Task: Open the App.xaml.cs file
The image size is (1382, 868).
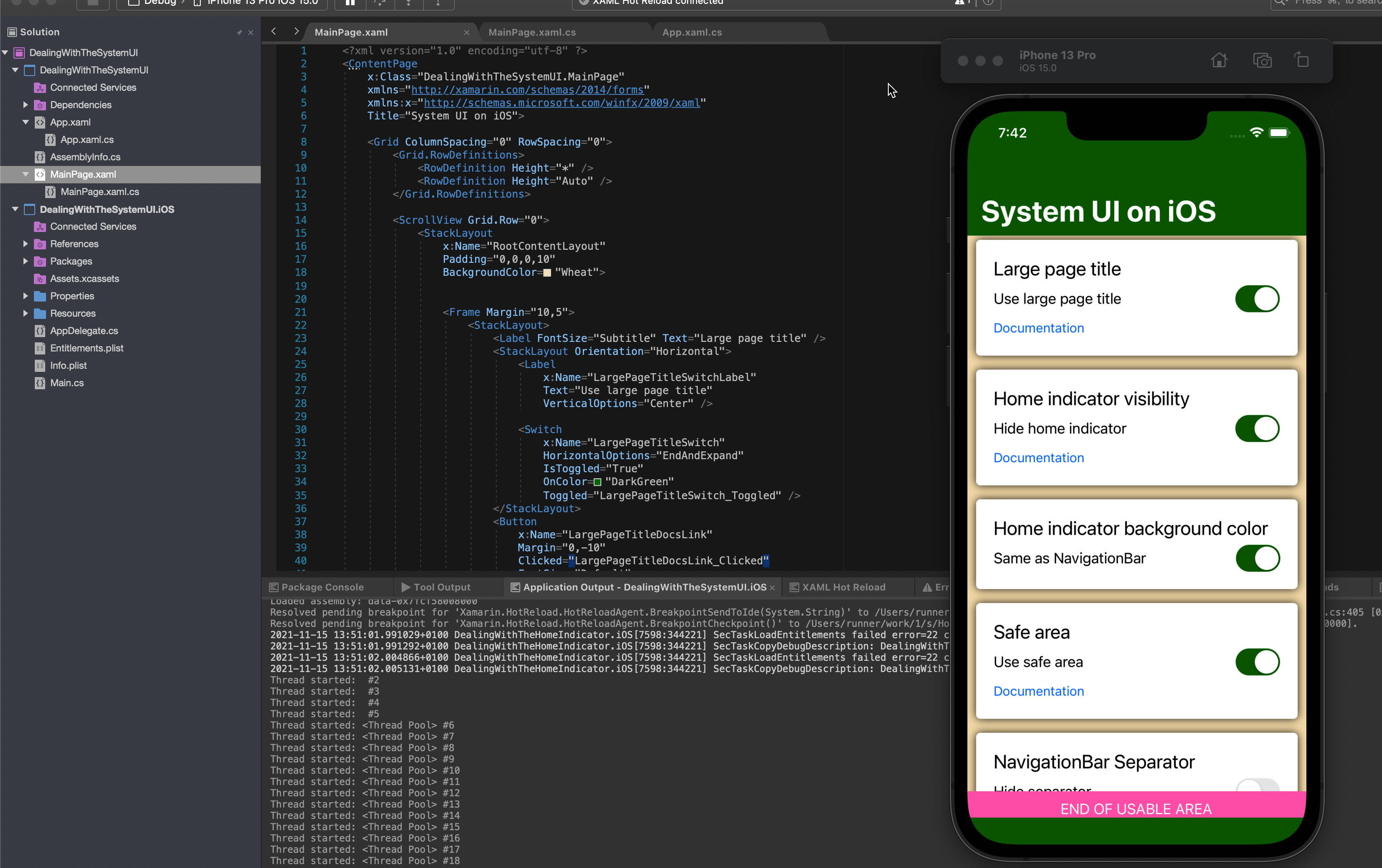Action: (x=85, y=139)
